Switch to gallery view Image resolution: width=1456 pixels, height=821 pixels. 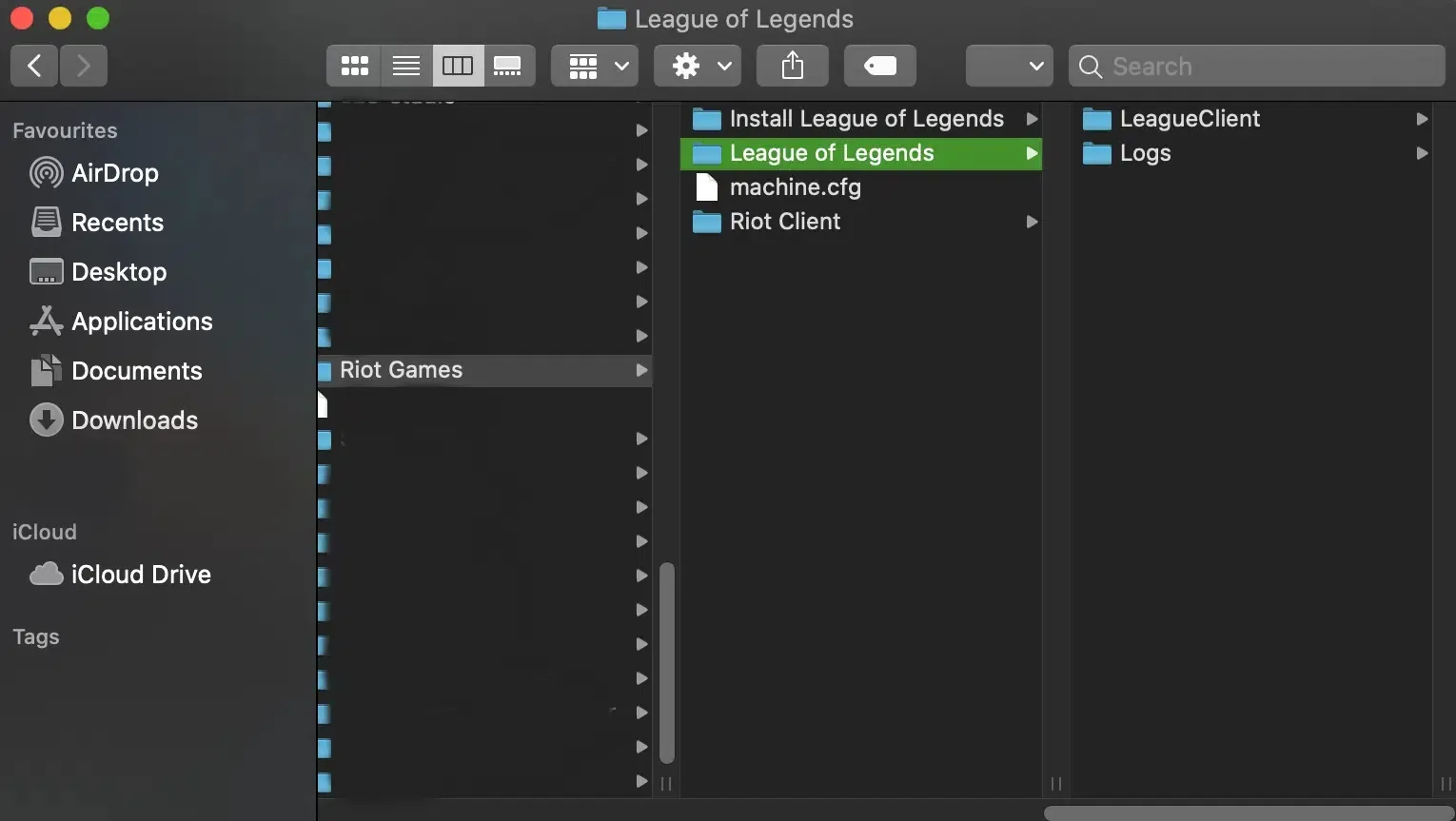click(x=508, y=66)
